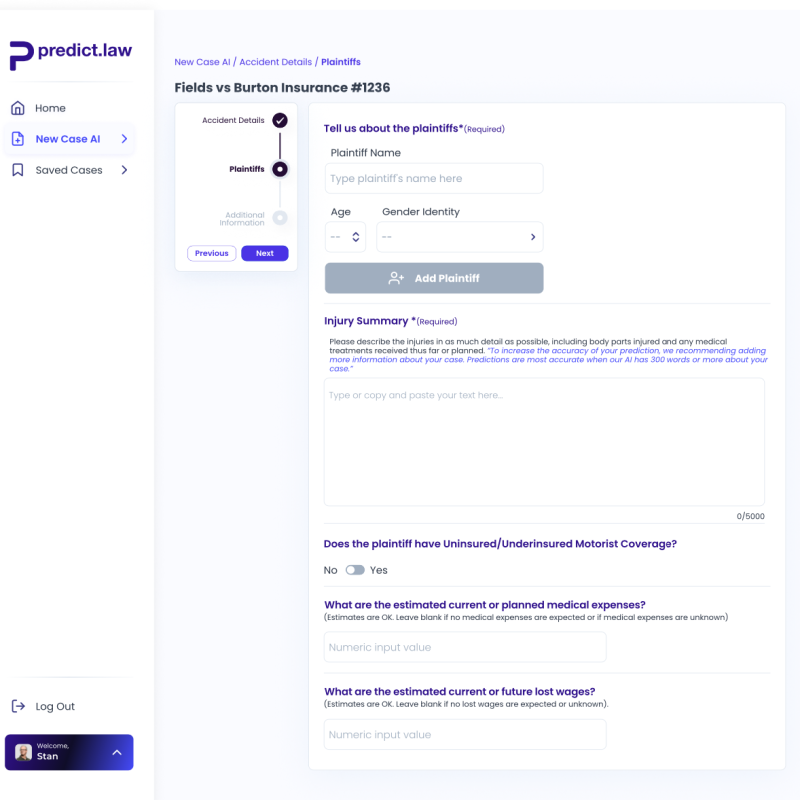Click the Age stepper arrows
The width and height of the screenshot is (800, 800).
(356, 237)
